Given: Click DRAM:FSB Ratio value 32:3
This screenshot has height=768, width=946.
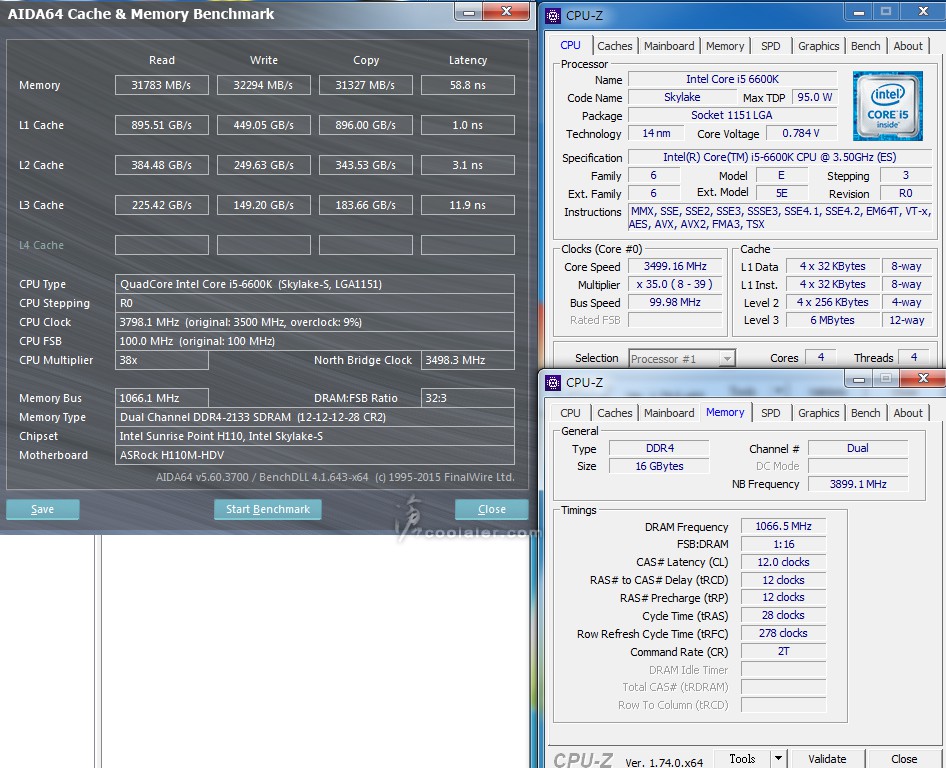Looking at the screenshot, I should 468,398.
